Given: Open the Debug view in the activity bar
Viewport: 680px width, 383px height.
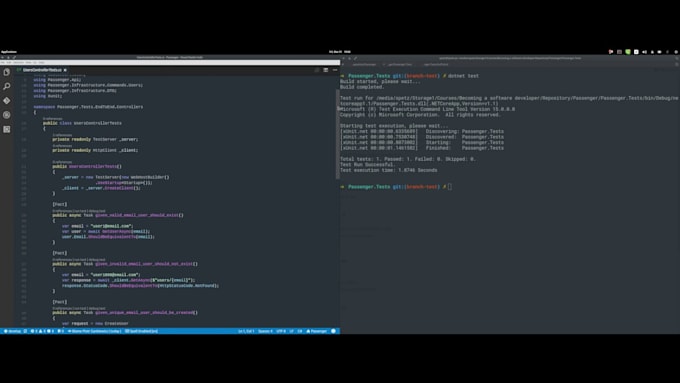Looking at the screenshot, I should [x=7, y=115].
